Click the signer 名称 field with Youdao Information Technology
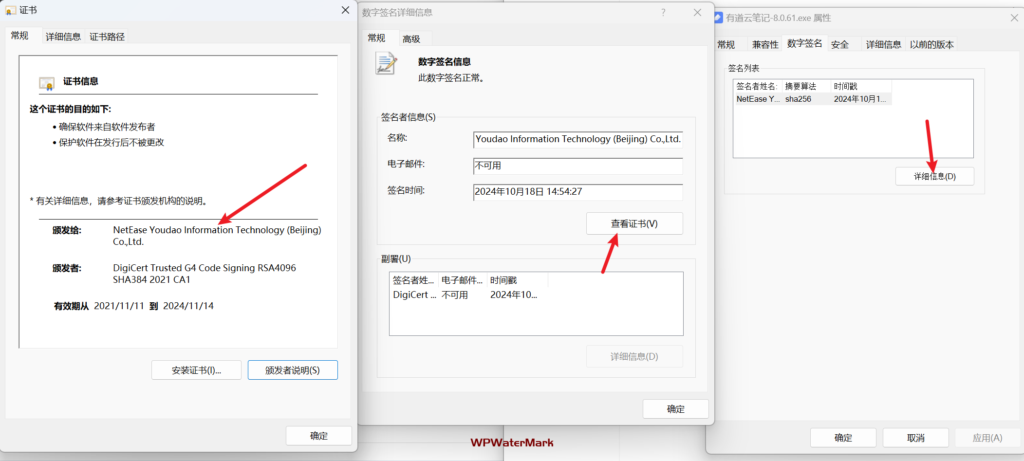 [x=578, y=139]
